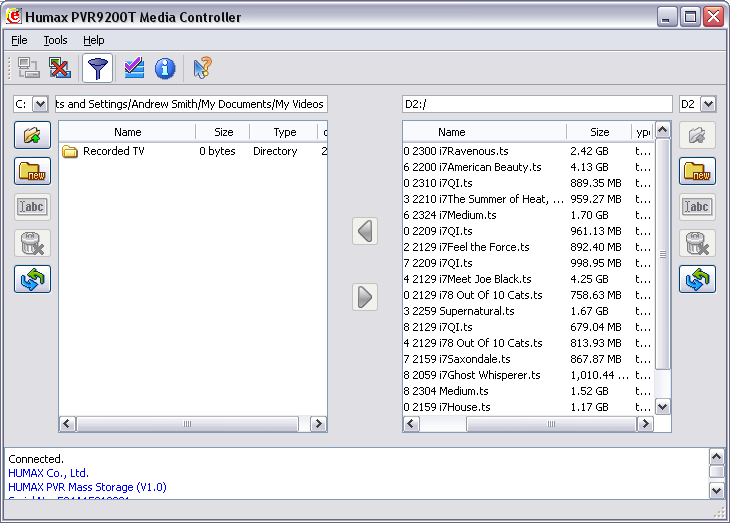Click local pane horizontal scroll left arrow
Image resolution: width=730 pixels, height=523 pixels.
[67, 423]
